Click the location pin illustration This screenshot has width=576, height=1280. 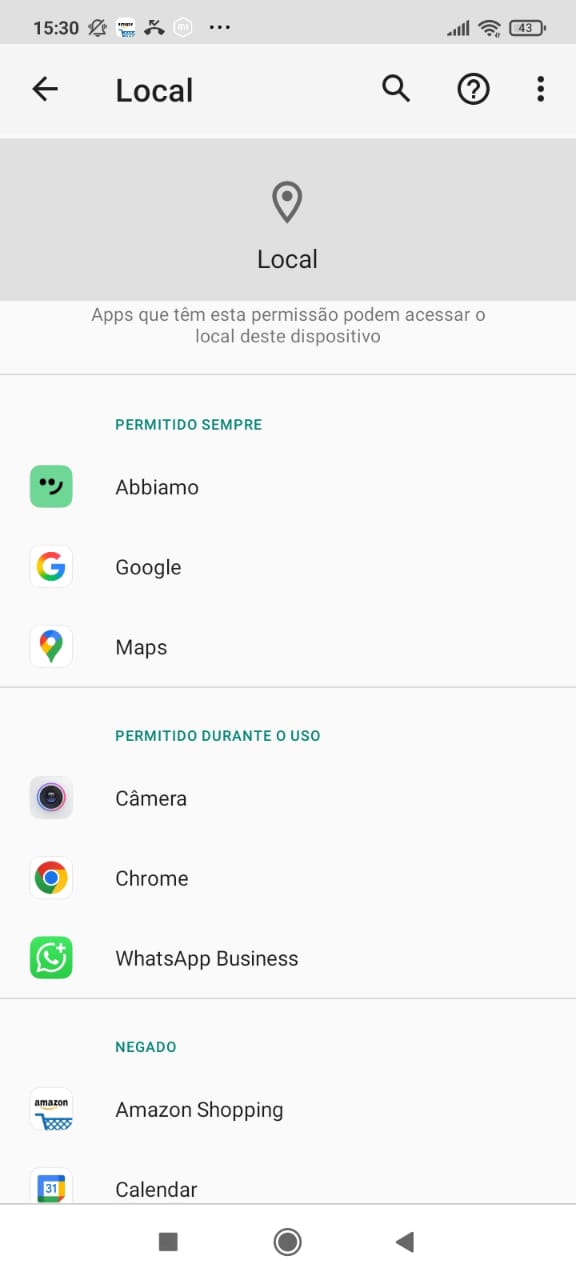click(287, 201)
